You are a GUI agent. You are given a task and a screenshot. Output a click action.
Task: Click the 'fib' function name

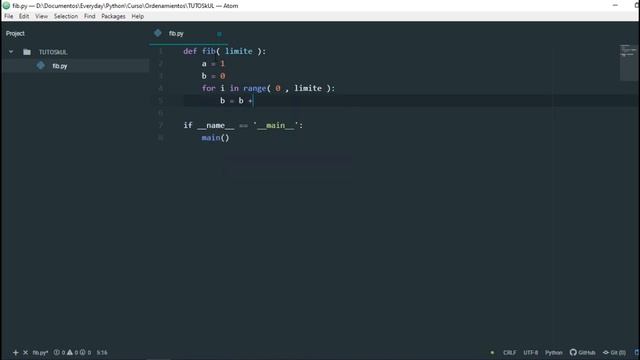tap(208, 51)
